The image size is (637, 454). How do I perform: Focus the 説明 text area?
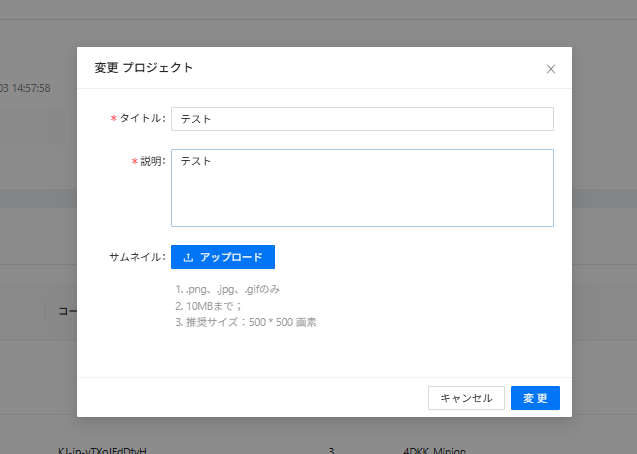click(x=362, y=188)
